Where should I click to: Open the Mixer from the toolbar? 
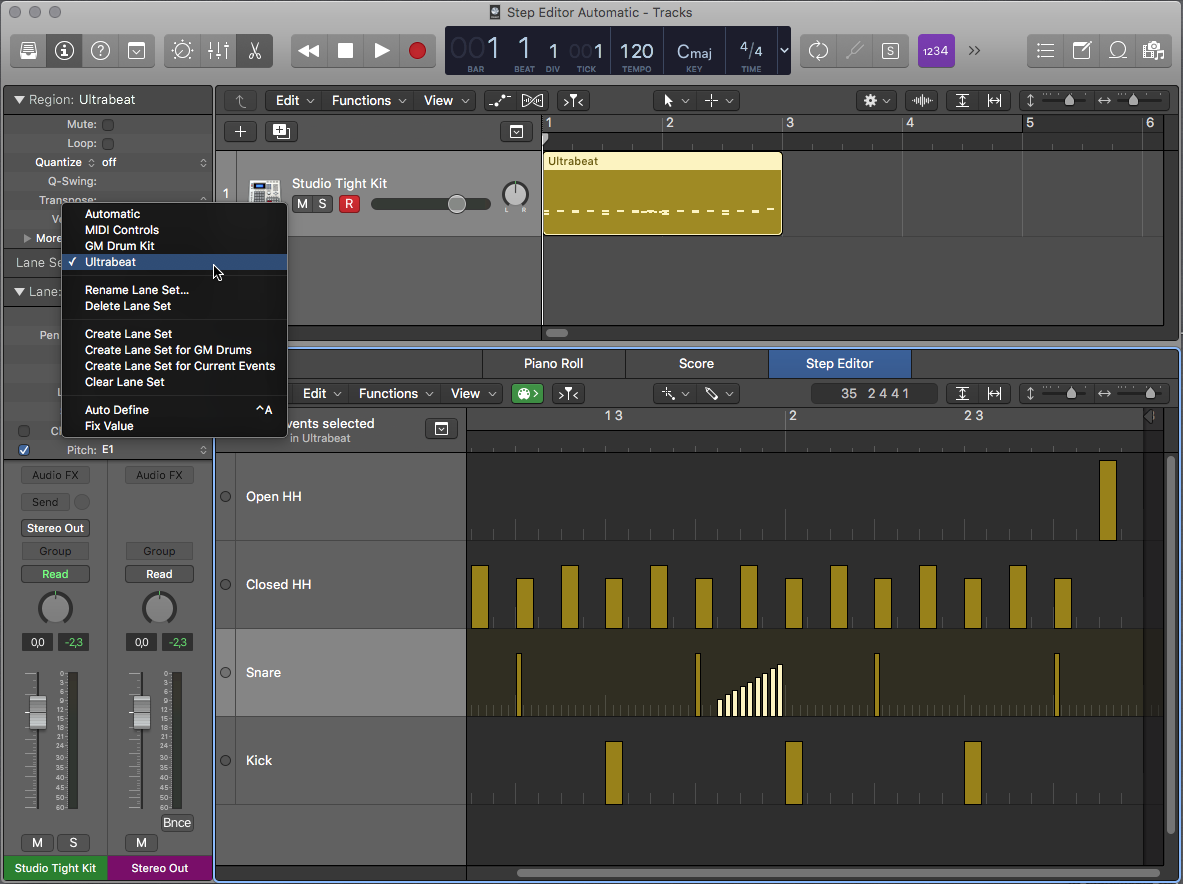click(218, 50)
